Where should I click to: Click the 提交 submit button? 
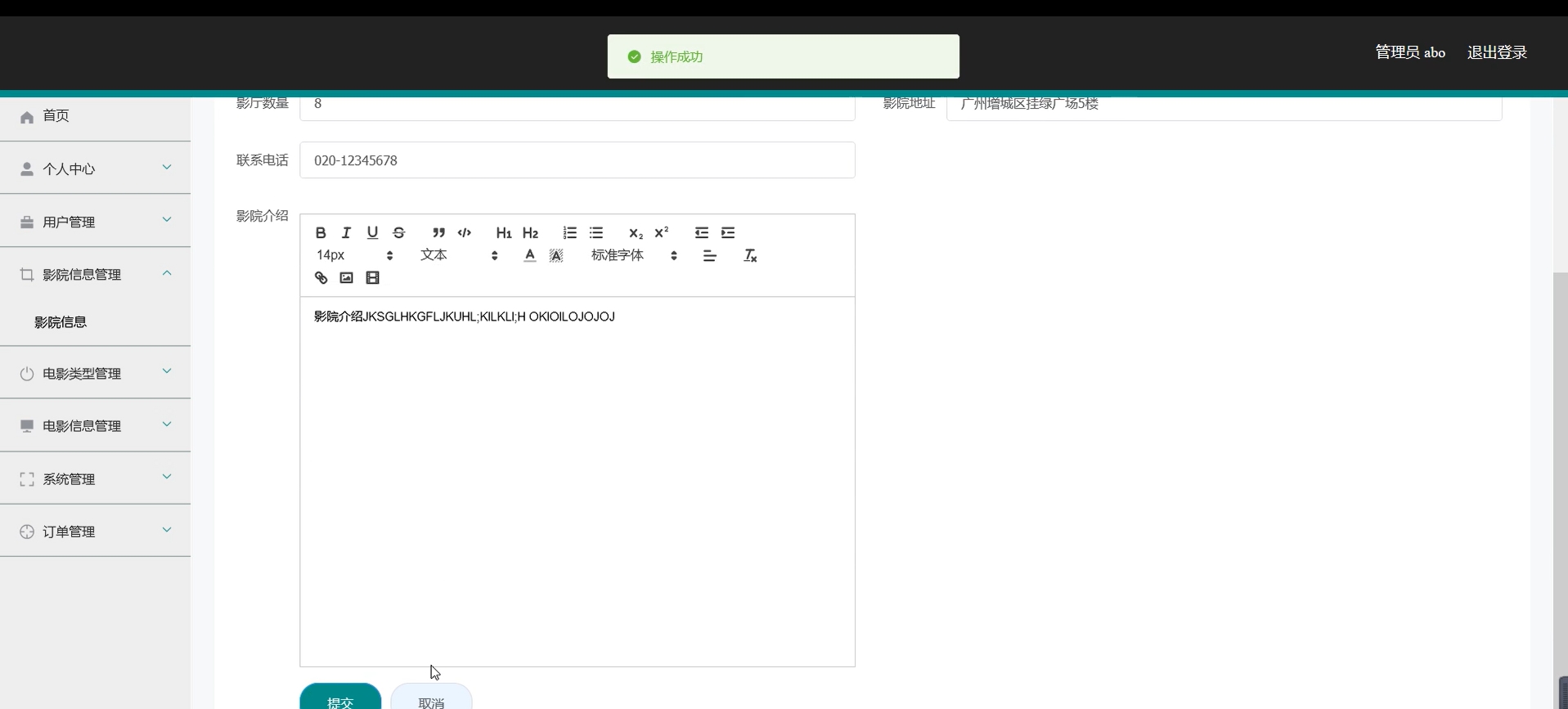tap(340, 699)
